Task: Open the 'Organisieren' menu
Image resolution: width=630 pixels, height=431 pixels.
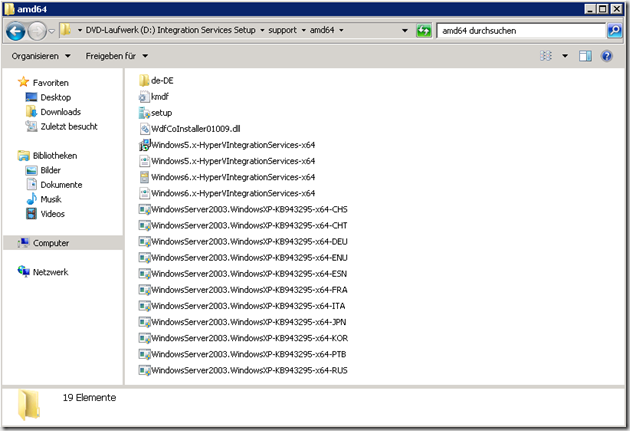Action: pyautogui.click(x=41, y=56)
